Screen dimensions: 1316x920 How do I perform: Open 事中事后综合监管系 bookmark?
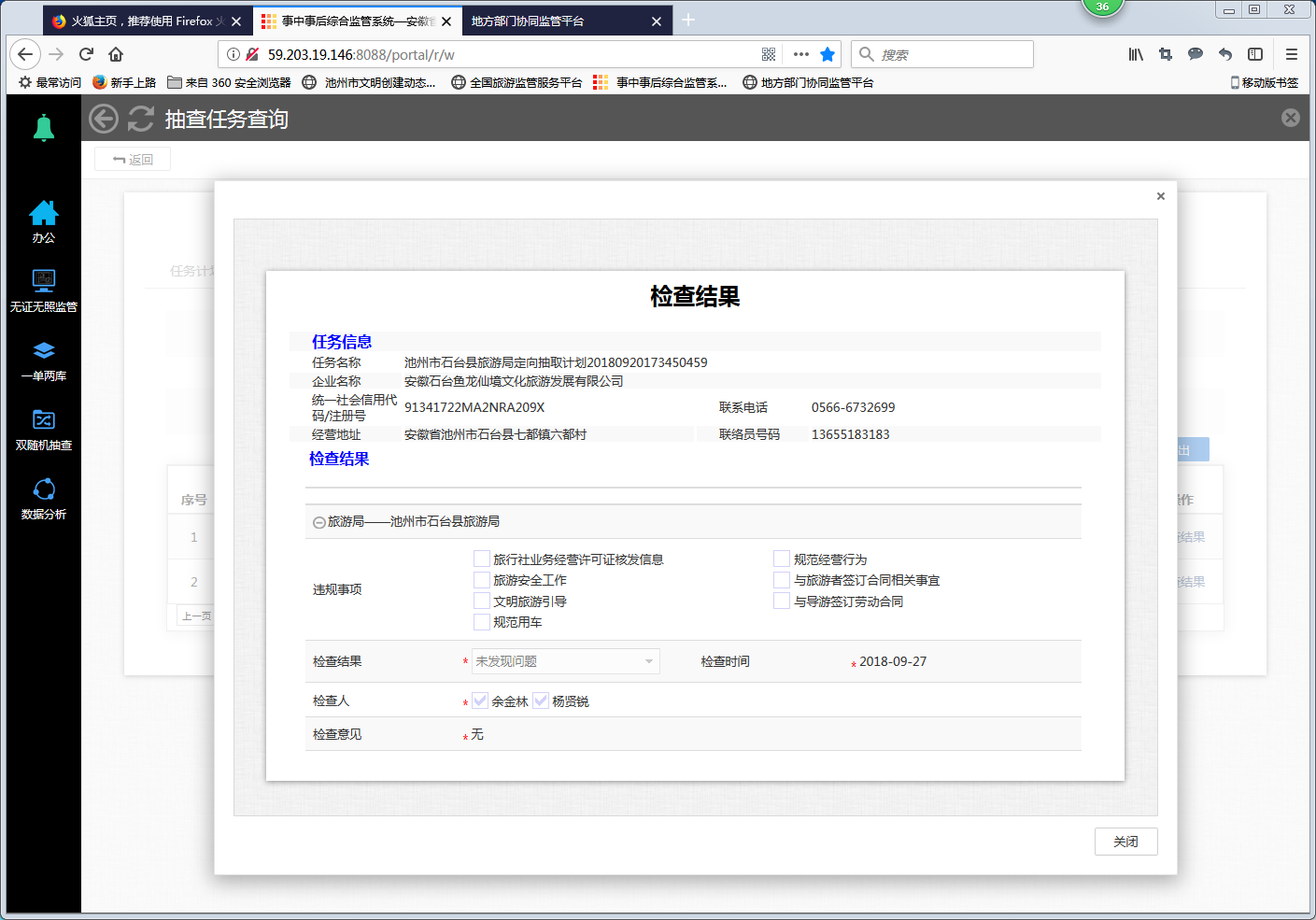coord(660,82)
